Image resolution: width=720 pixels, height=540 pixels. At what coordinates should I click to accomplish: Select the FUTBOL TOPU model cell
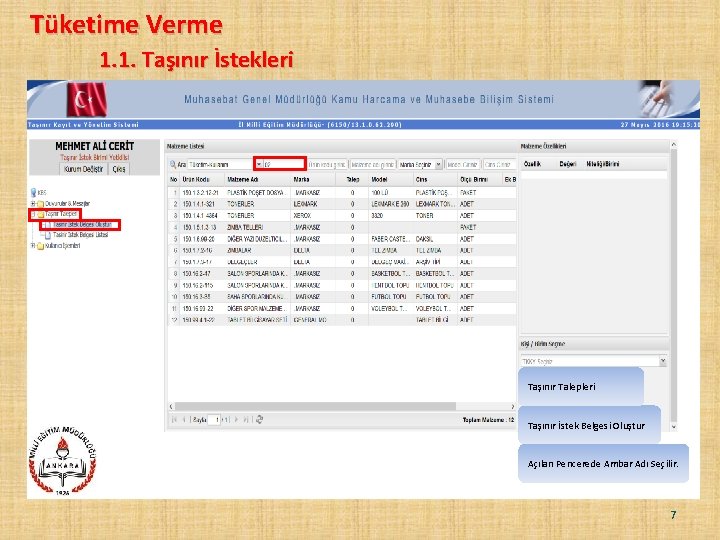(390, 297)
